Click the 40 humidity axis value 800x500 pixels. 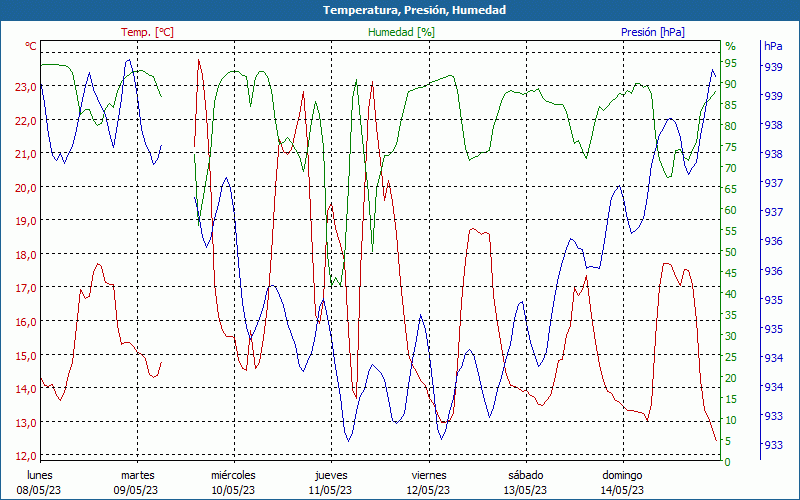[731, 294]
